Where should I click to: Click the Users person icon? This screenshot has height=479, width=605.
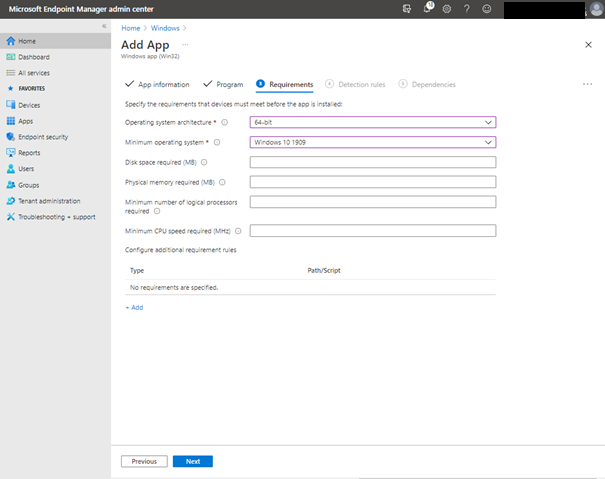point(11,169)
